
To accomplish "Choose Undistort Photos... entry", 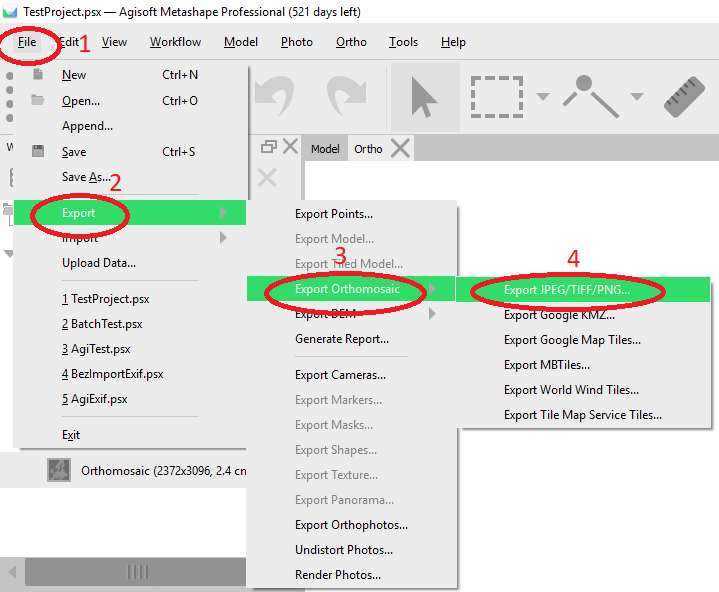I will [352, 550].
